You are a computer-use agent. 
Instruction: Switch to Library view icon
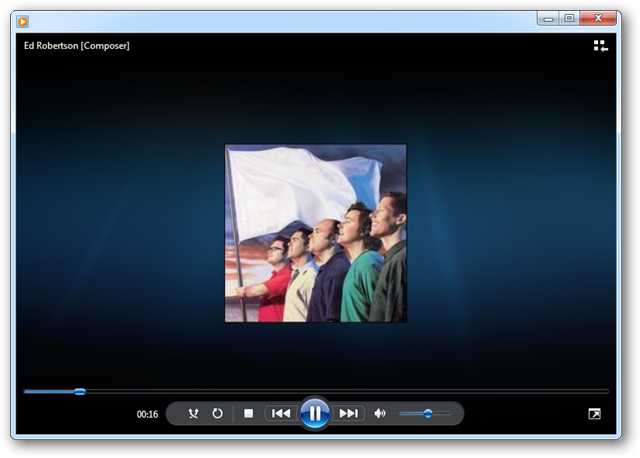pos(600,46)
